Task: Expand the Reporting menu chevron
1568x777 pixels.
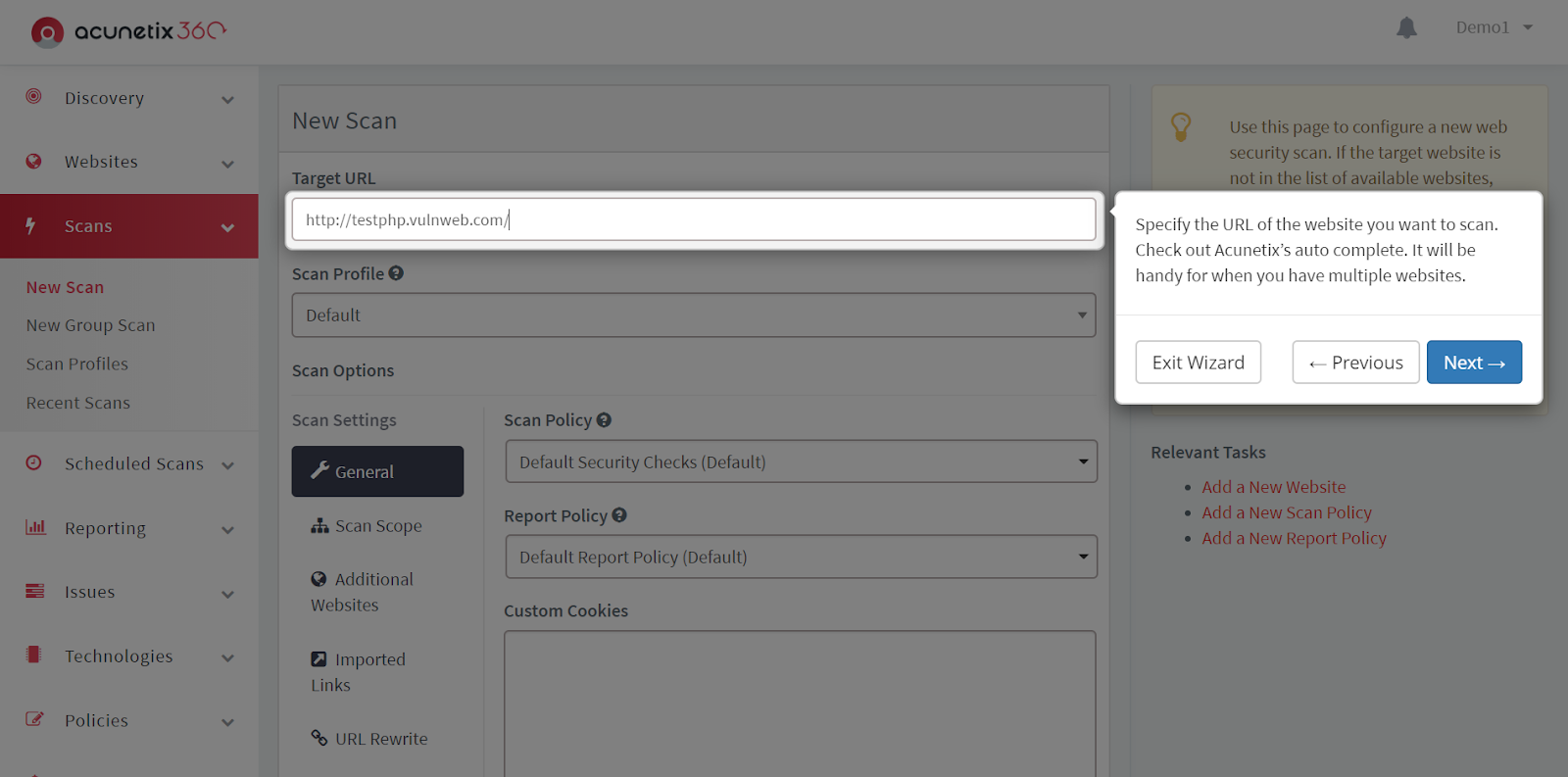Action: point(227,530)
